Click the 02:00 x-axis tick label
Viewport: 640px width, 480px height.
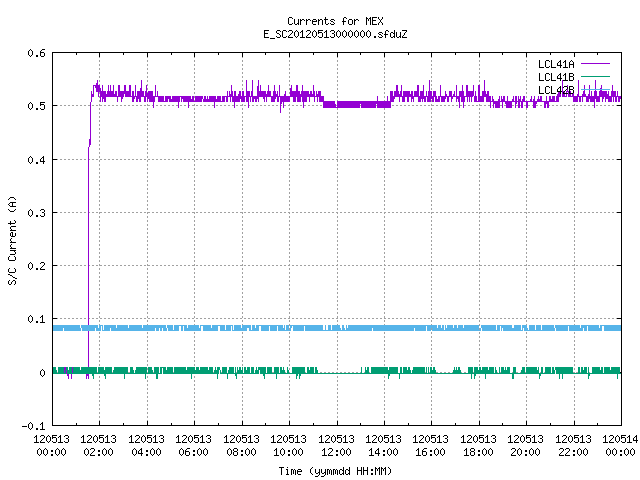(98, 452)
